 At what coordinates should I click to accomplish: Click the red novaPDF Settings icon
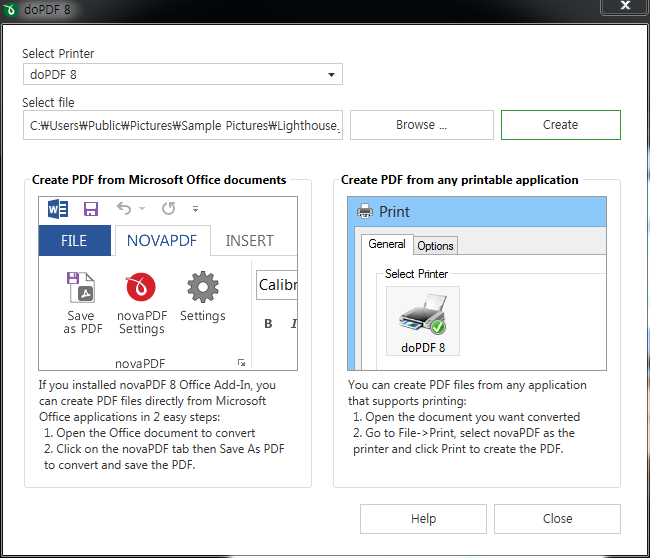[141, 287]
